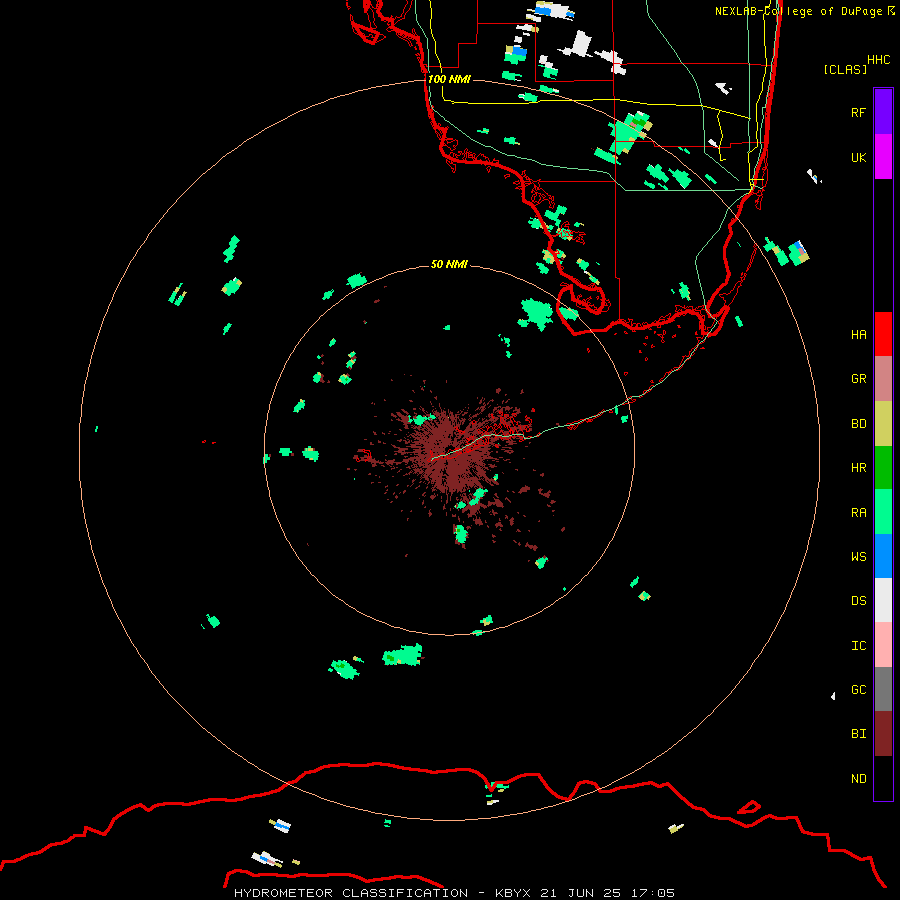Click the light green RA legend swatch
The width and height of the screenshot is (900, 900).
click(x=883, y=512)
